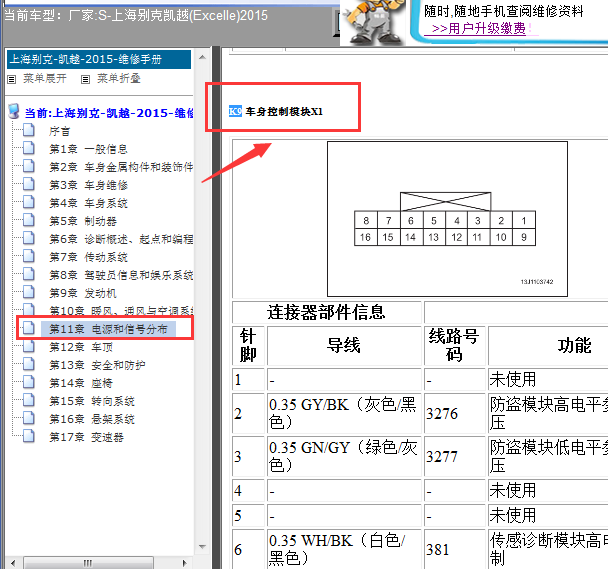The width and height of the screenshot is (608, 569).
Task: Open 第3章 车身维修
Action: (x=88, y=185)
